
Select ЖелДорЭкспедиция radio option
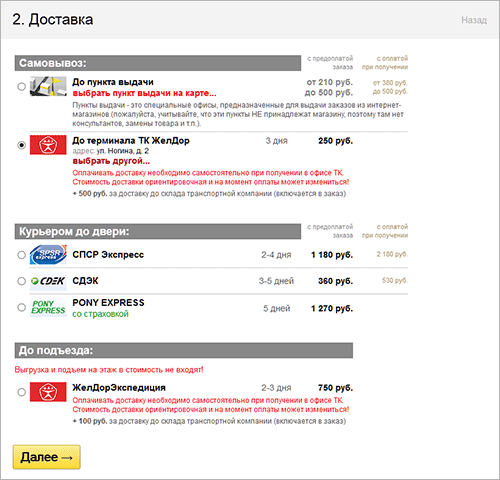(21, 392)
